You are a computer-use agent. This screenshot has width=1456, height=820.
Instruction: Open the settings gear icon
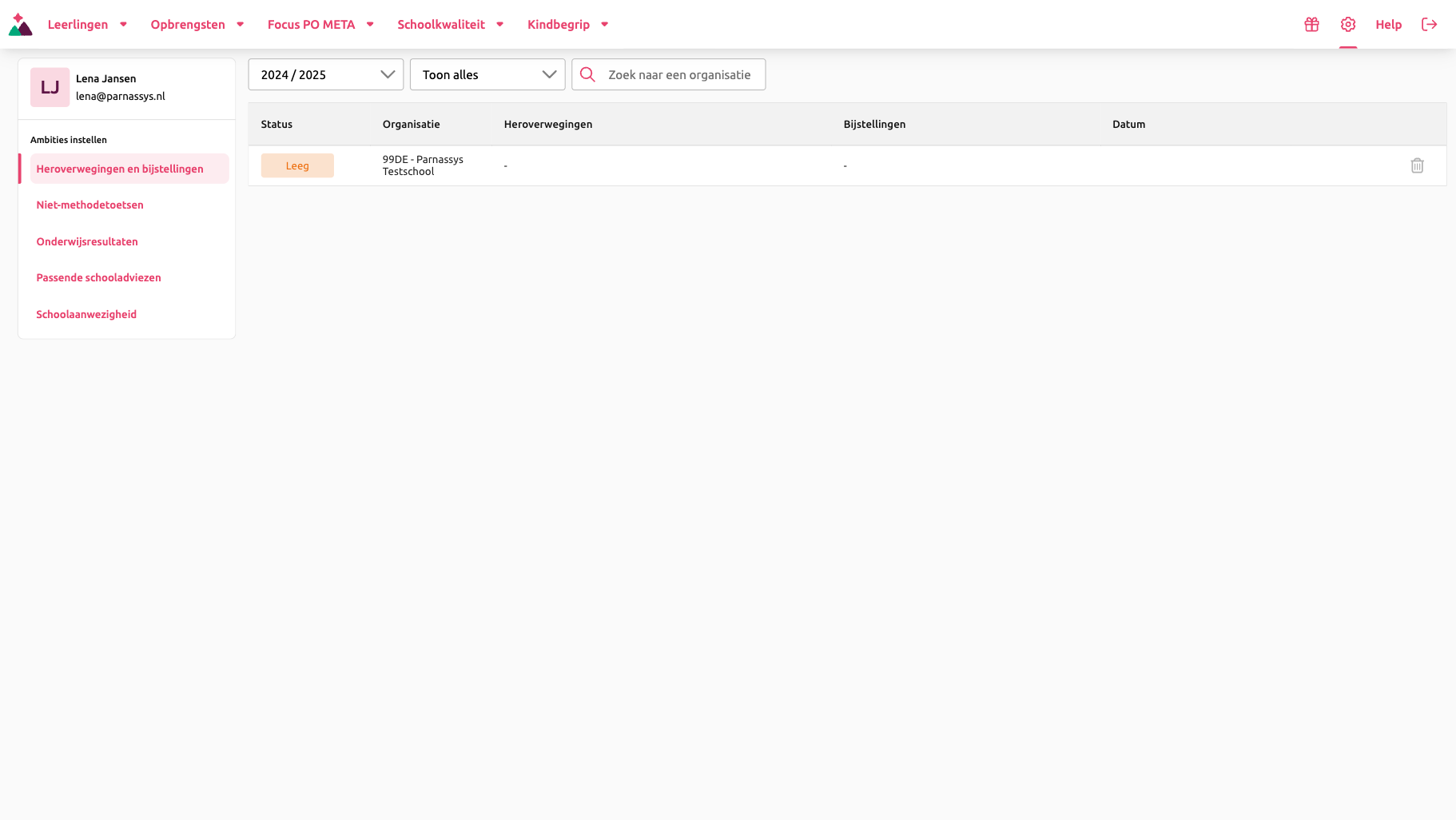pyautogui.click(x=1348, y=25)
